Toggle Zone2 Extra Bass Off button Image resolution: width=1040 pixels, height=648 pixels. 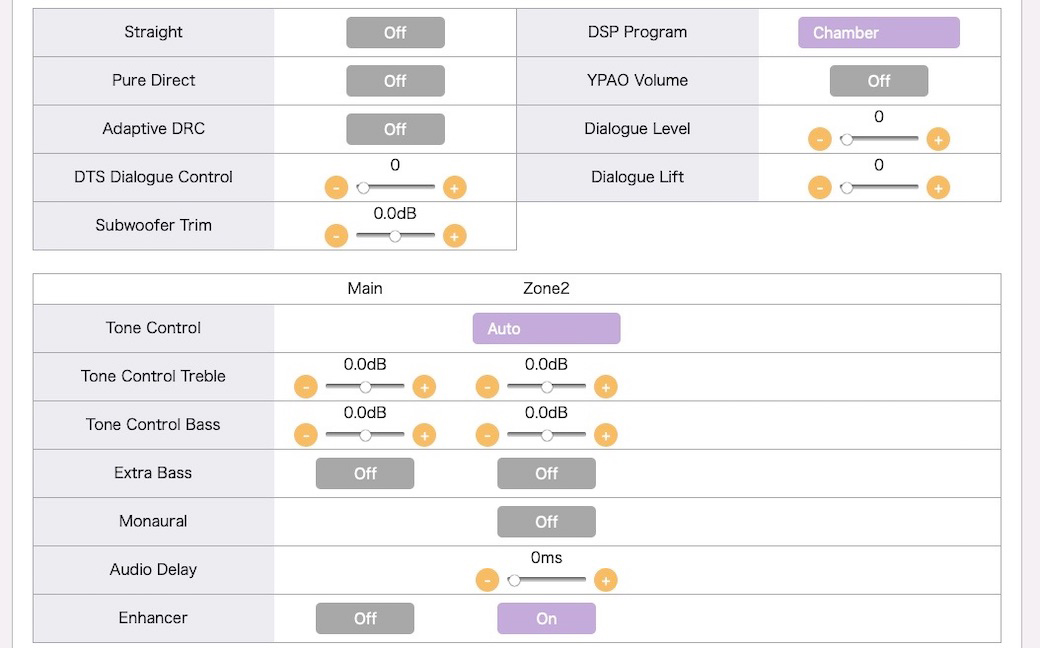pos(547,474)
